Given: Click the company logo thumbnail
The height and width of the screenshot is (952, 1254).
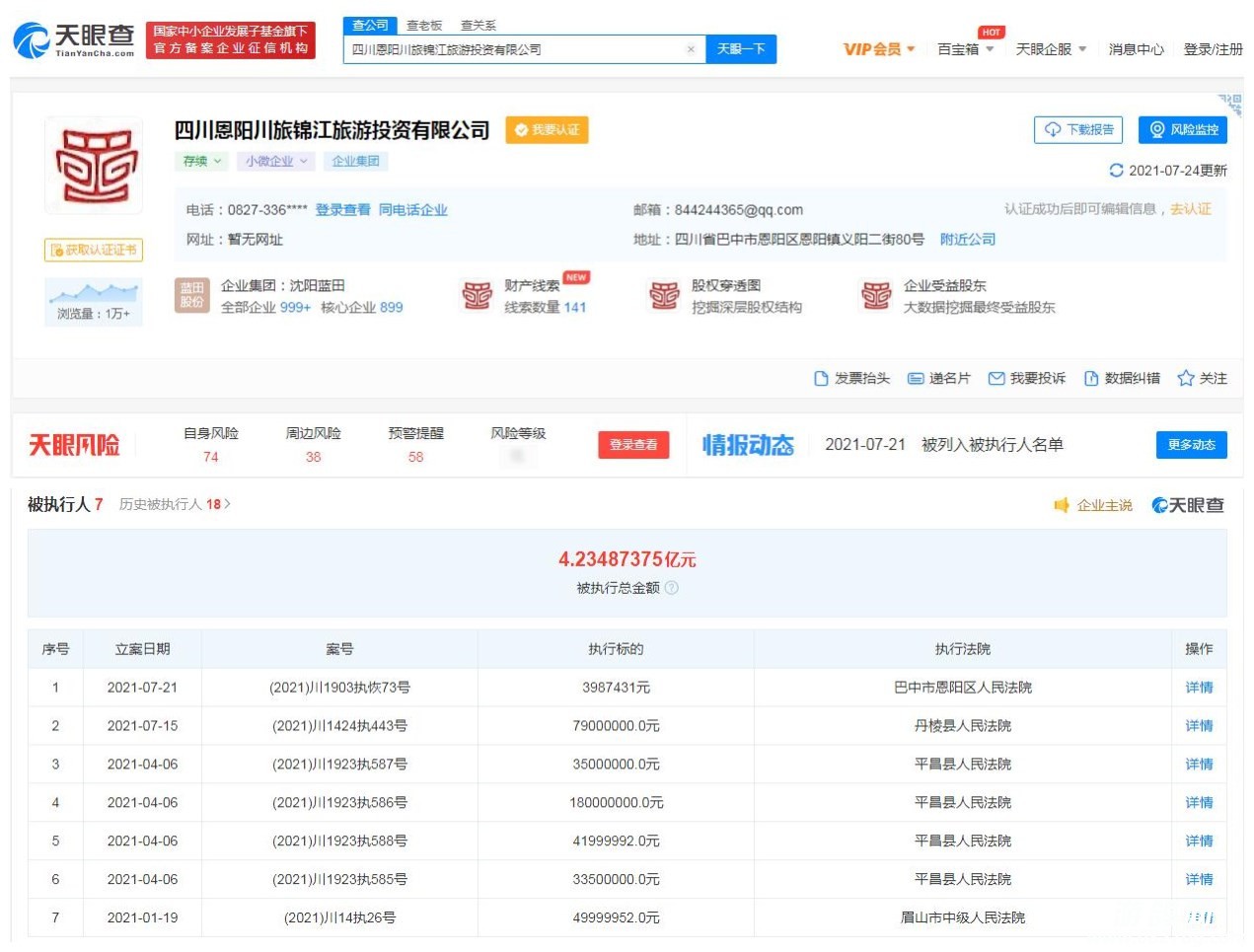Looking at the screenshot, I should 94,166.
